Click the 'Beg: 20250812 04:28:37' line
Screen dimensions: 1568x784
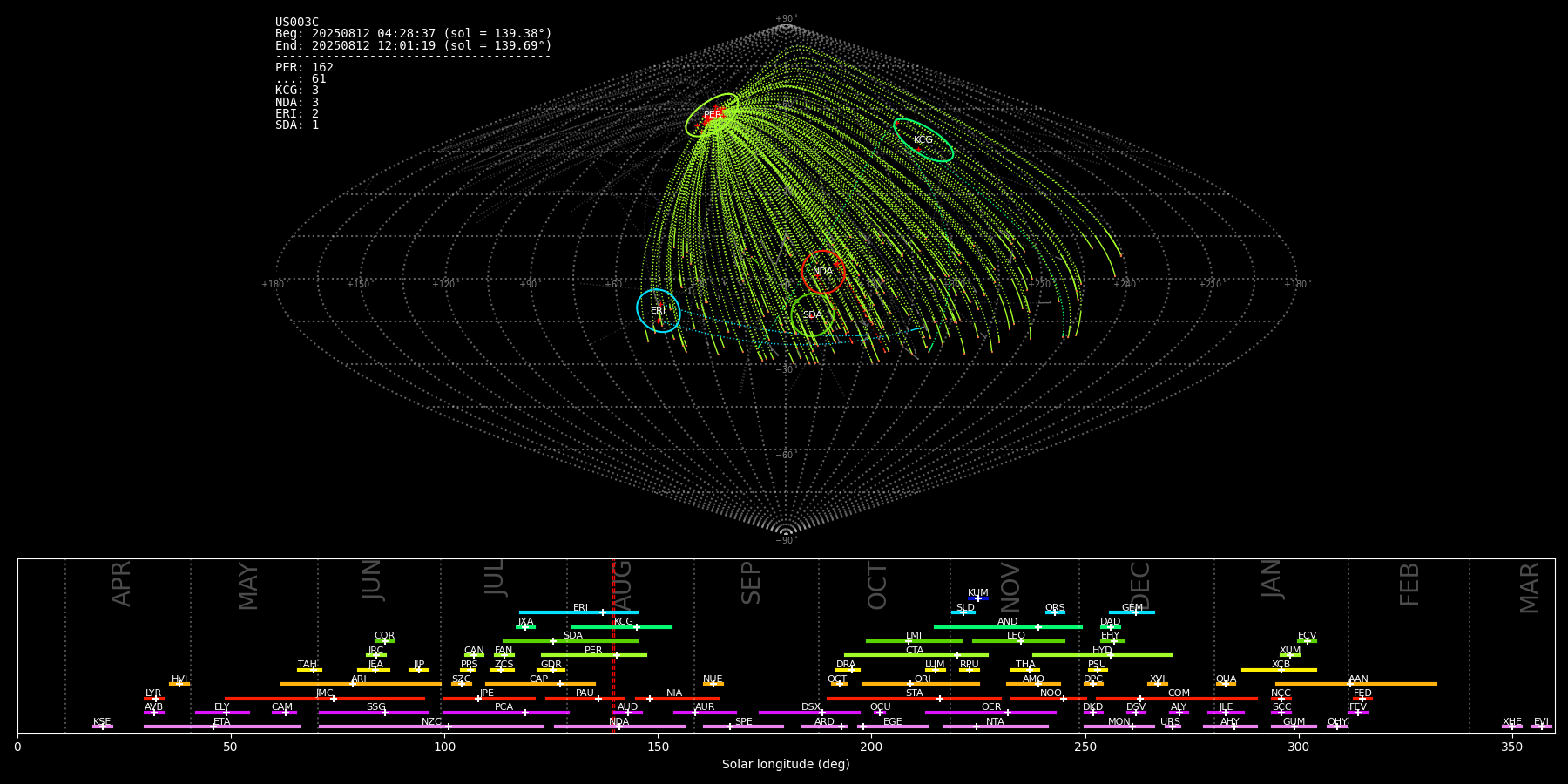(414, 34)
